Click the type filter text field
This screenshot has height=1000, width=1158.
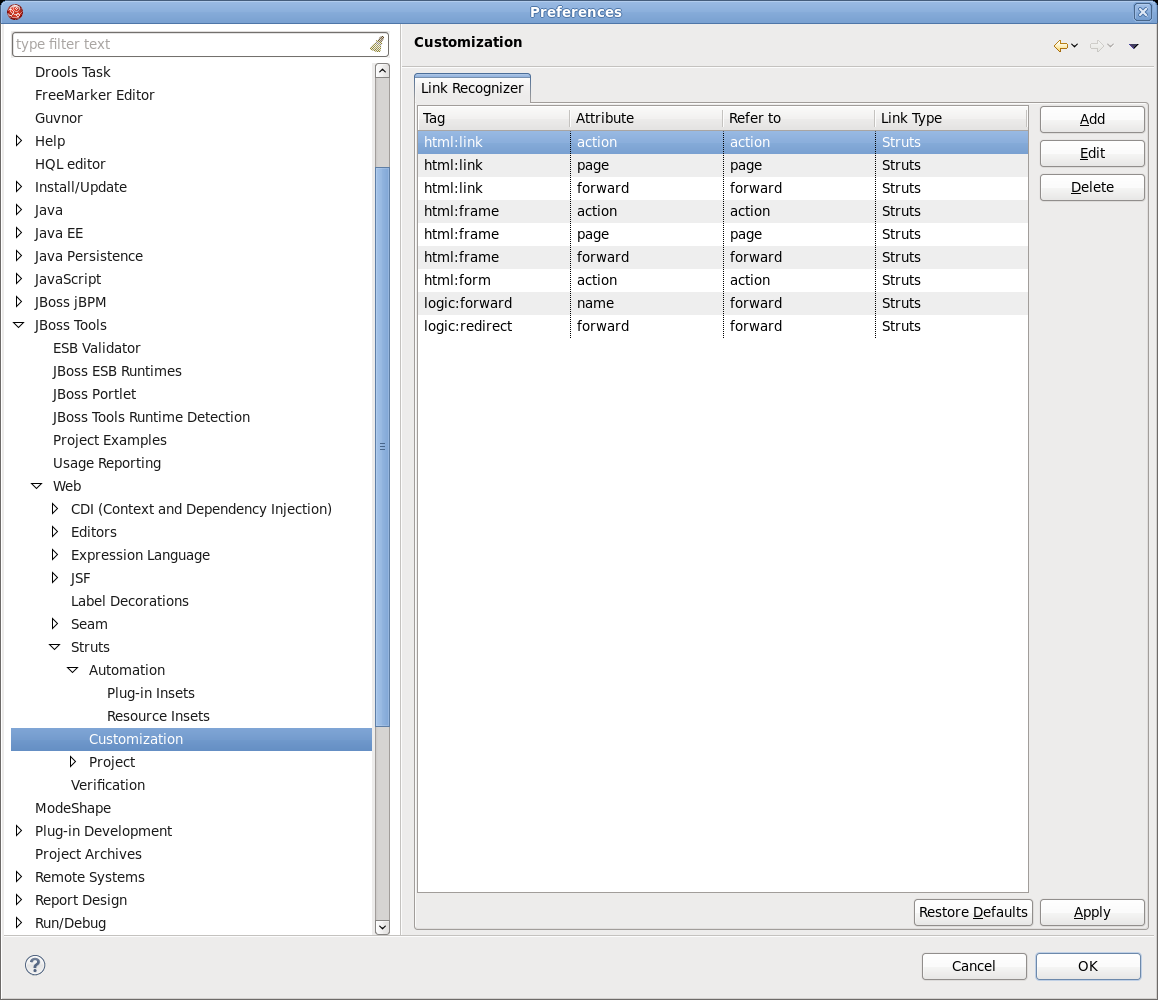[190, 44]
